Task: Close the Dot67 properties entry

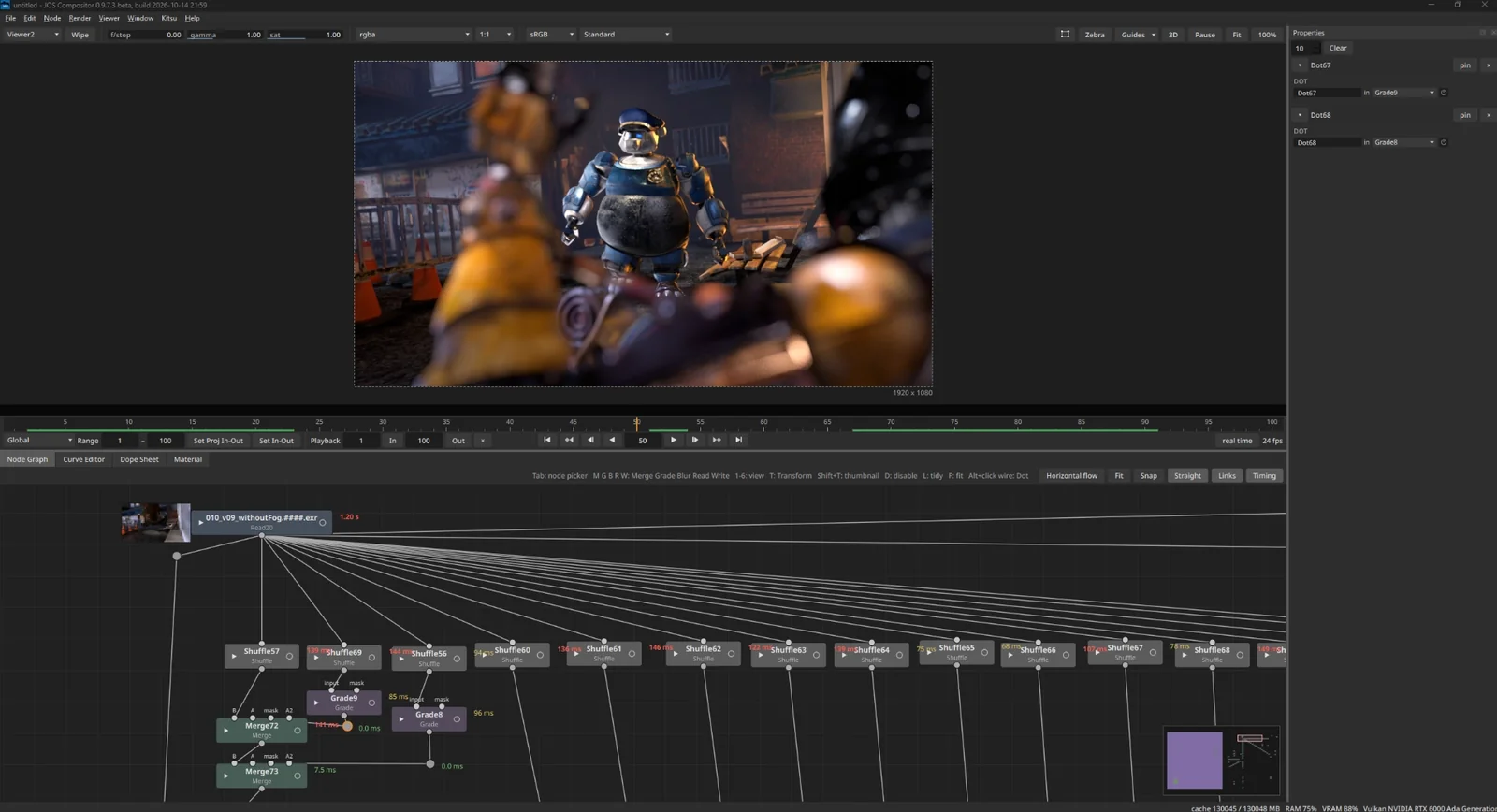Action: click(1489, 65)
